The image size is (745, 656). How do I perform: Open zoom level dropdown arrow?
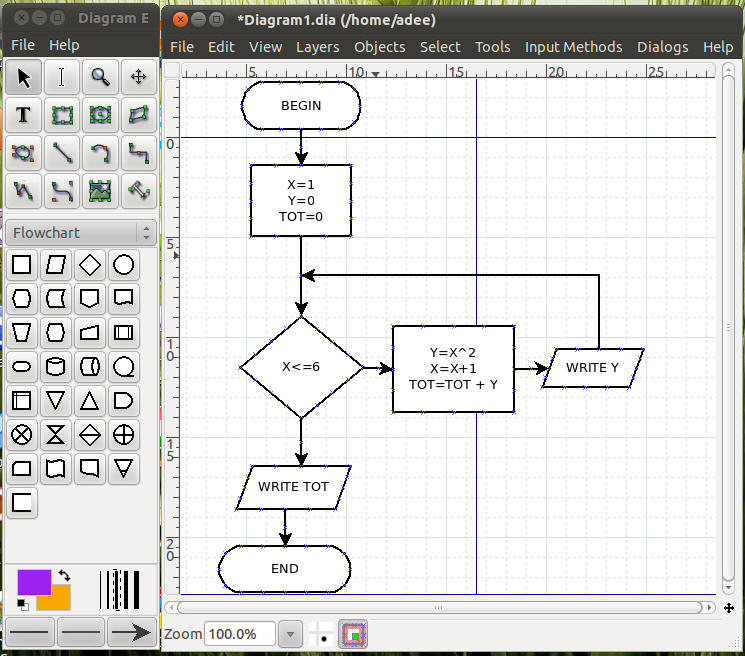290,634
